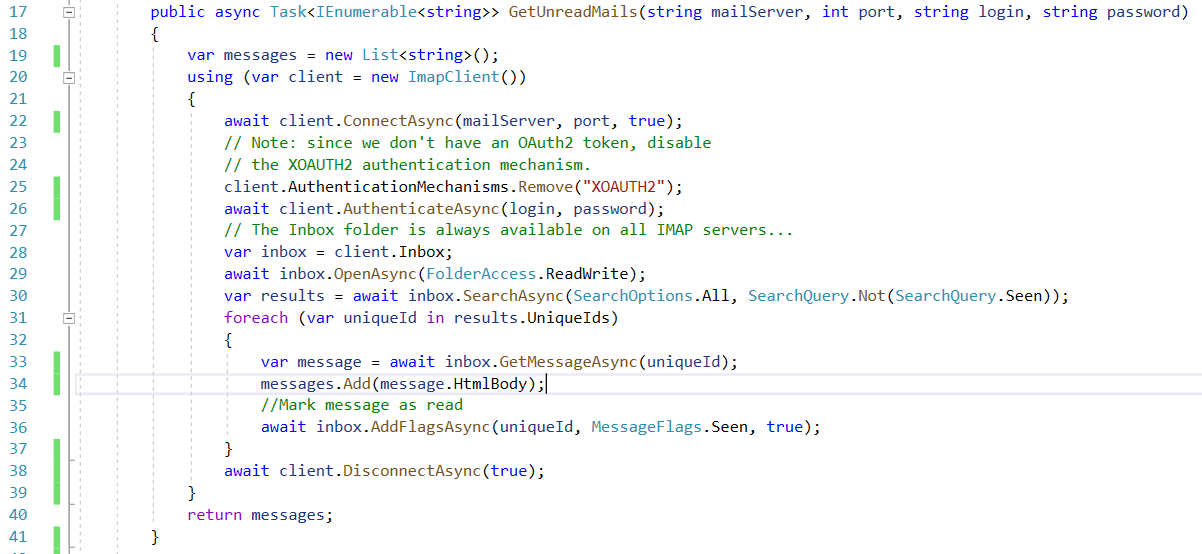1202x554 pixels.
Task: Click the SearchAsync call on line 30
Action: point(513,296)
